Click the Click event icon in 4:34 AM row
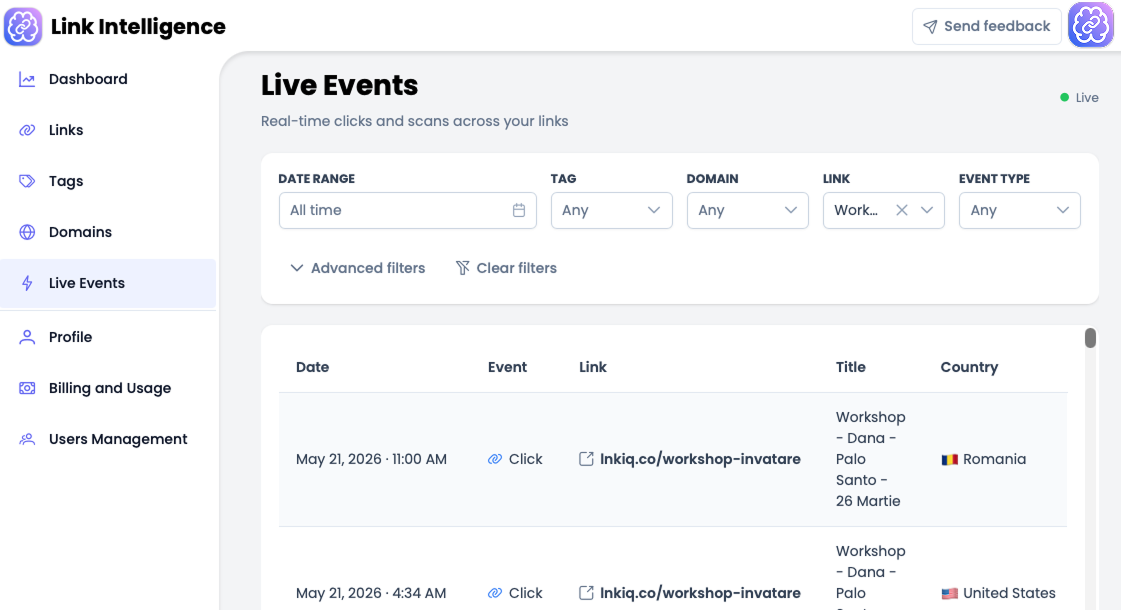The width and height of the screenshot is (1121, 610). [x=495, y=593]
